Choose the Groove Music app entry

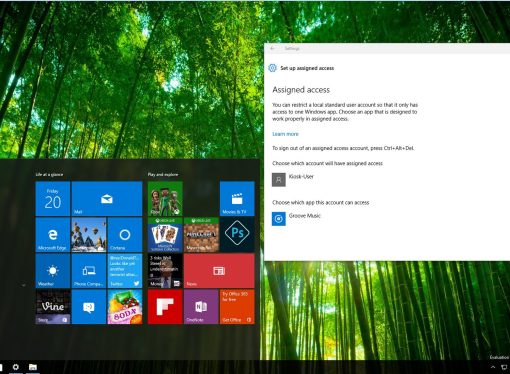tap(296, 219)
